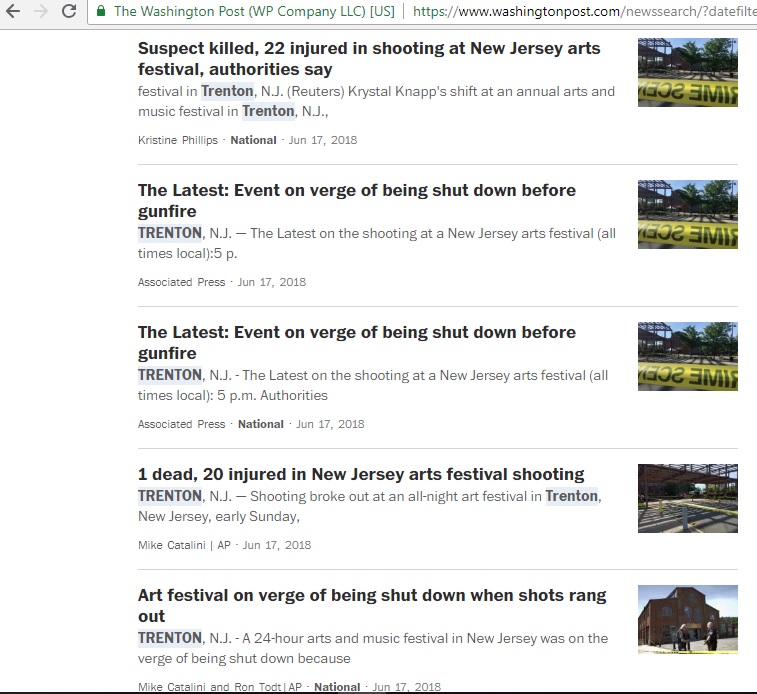Open 'Suspect killed, 22 injured' headline
Screen dimensions: 757x694
click(369, 58)
